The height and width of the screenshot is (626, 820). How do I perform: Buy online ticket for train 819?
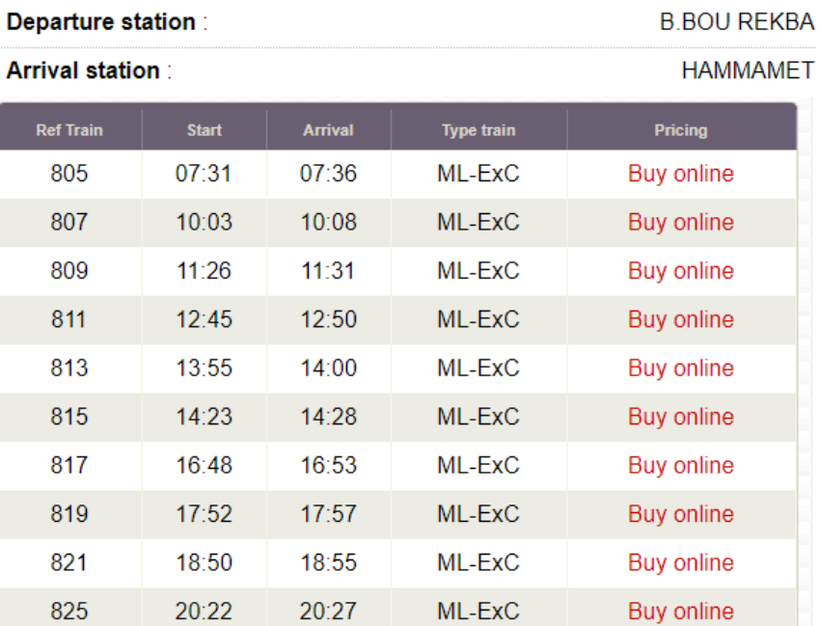pos(680,514)
